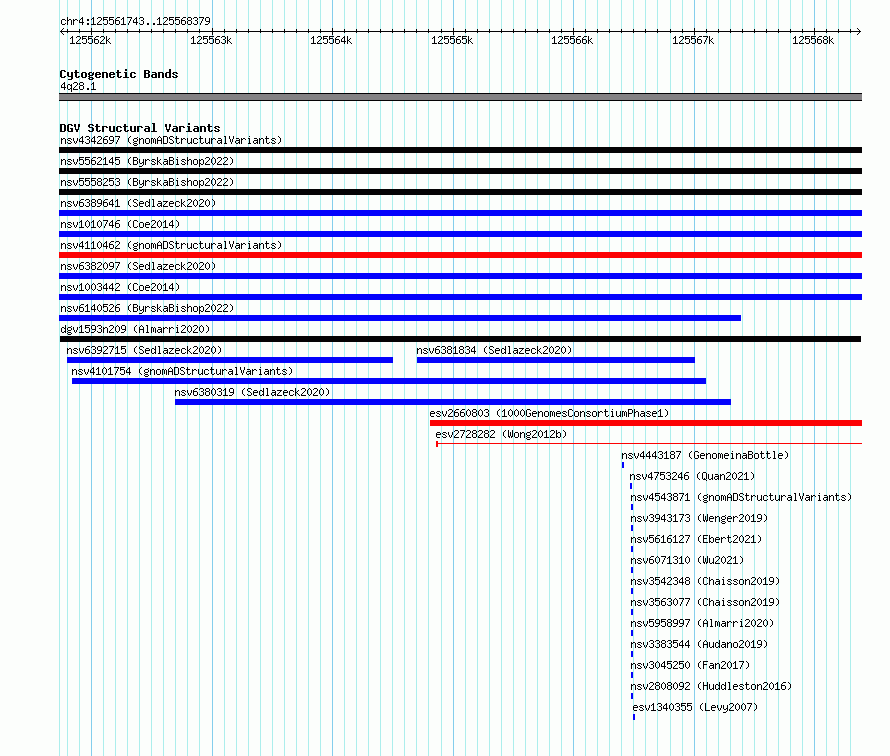The width and height of the screenshot is (890, 756).
Task: Open nsv3542348 (Chaisson2019) variant
Action: click(x=706, y=581)
